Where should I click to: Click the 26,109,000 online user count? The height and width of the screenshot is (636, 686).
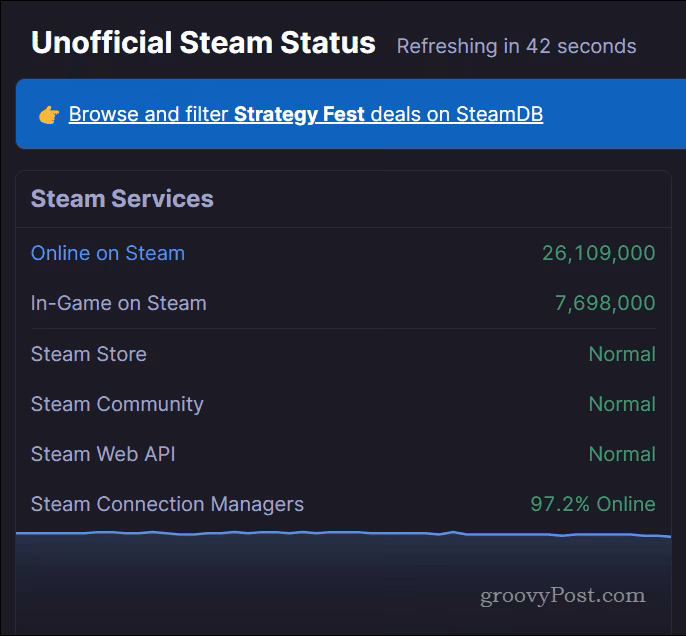(x=598, y=253)
